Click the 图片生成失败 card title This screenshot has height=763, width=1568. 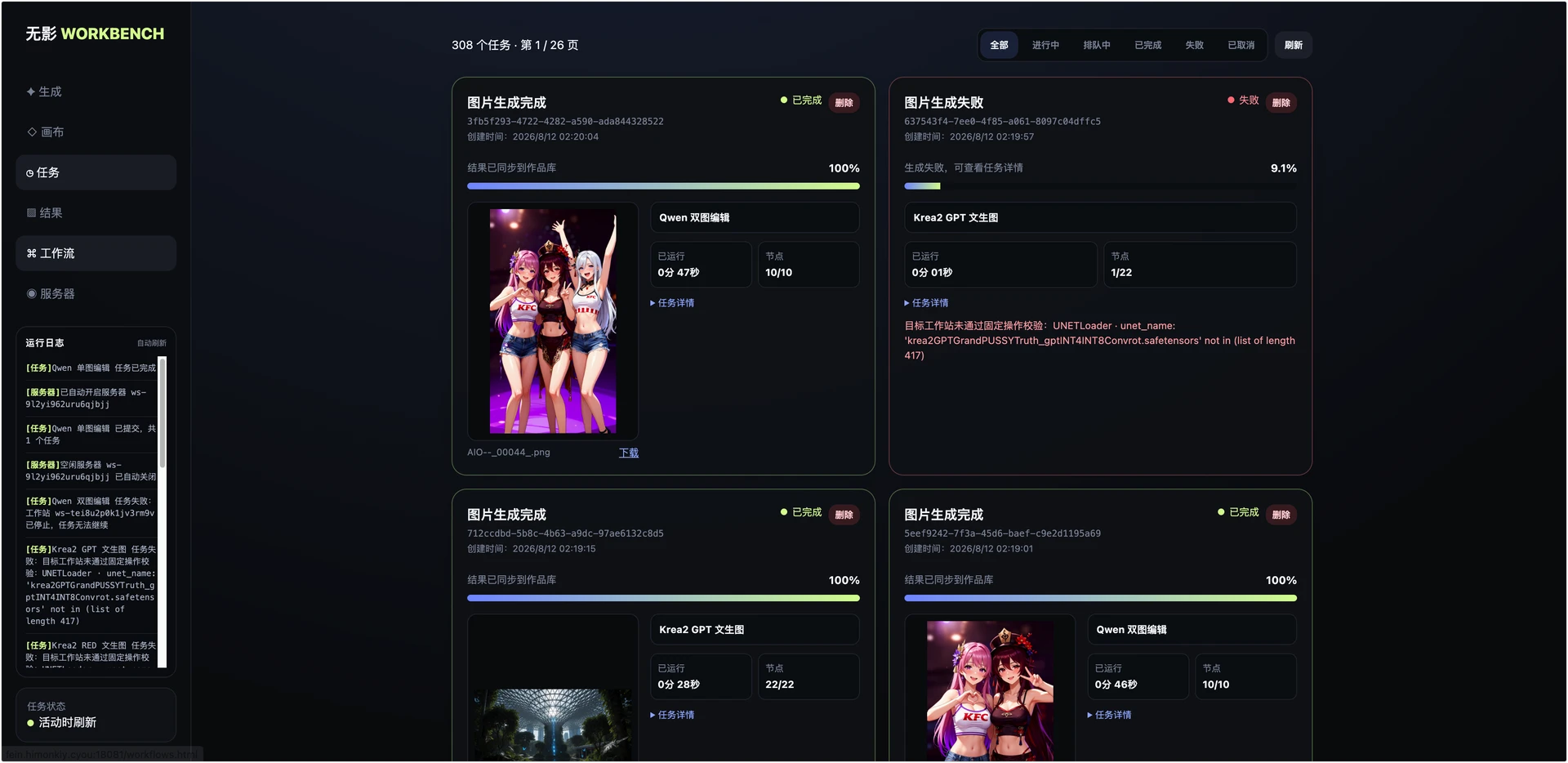coord(943,103)
